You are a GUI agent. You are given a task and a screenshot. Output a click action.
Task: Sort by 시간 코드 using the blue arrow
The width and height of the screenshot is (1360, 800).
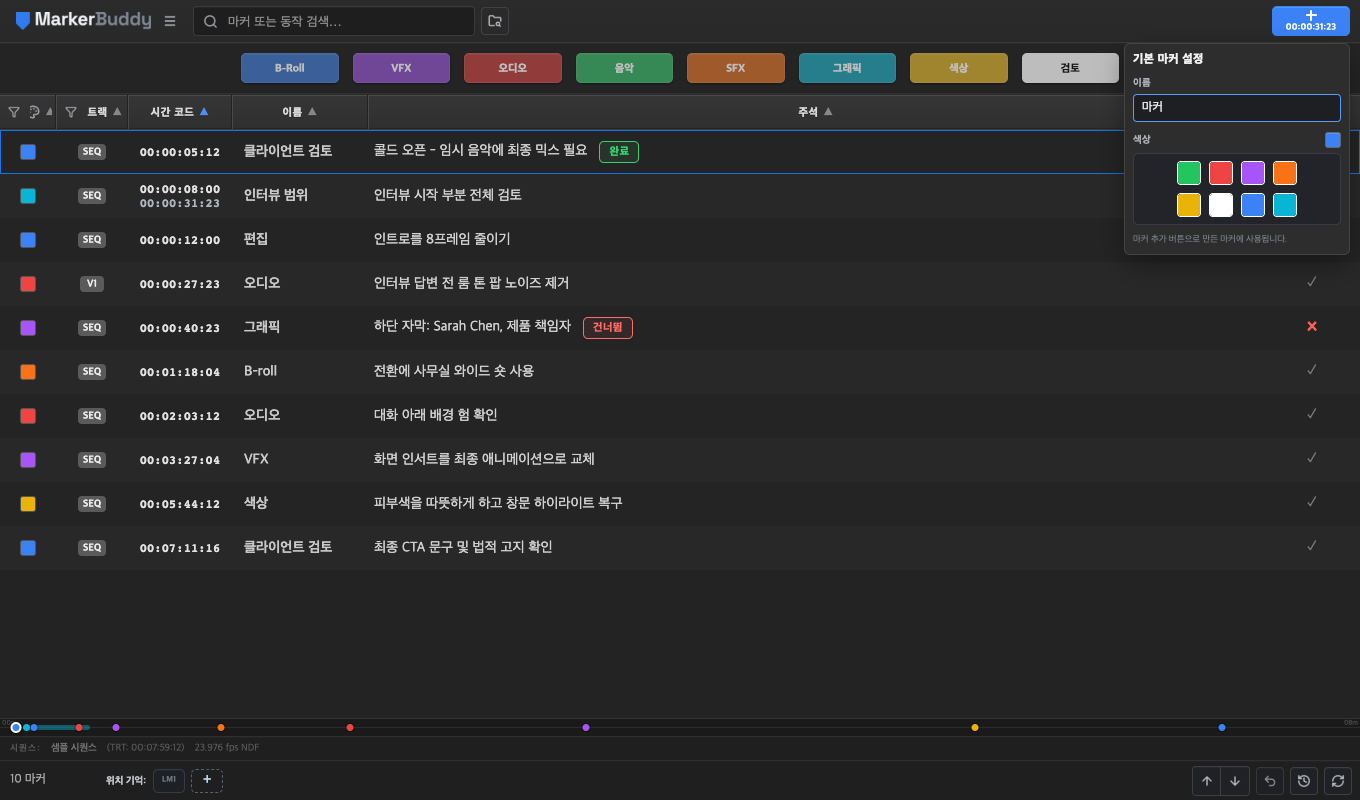click(204, 112)
